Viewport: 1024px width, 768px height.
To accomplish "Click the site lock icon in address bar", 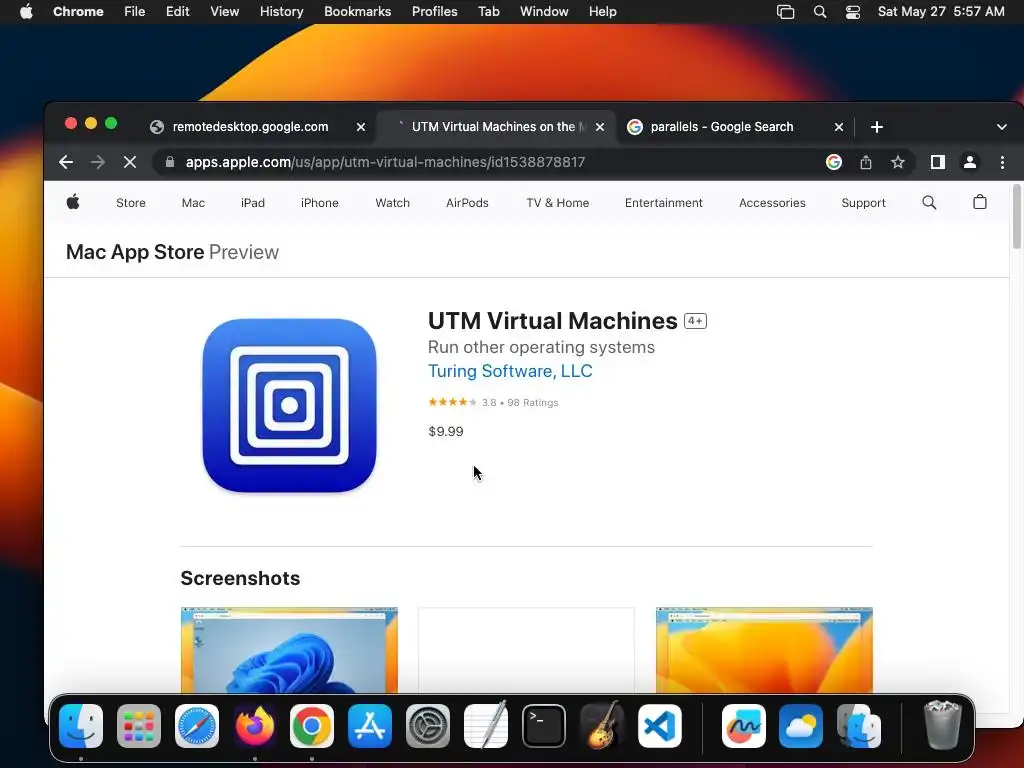I will click(x=170, y=162).
